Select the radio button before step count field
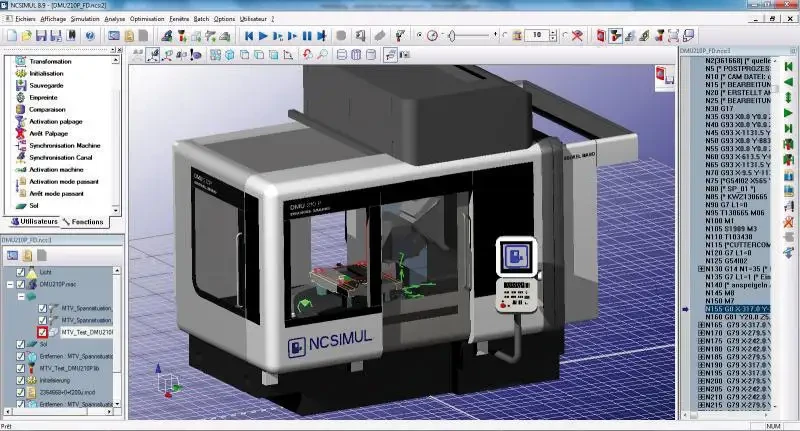The image size is (800, 431). [505, 35]
